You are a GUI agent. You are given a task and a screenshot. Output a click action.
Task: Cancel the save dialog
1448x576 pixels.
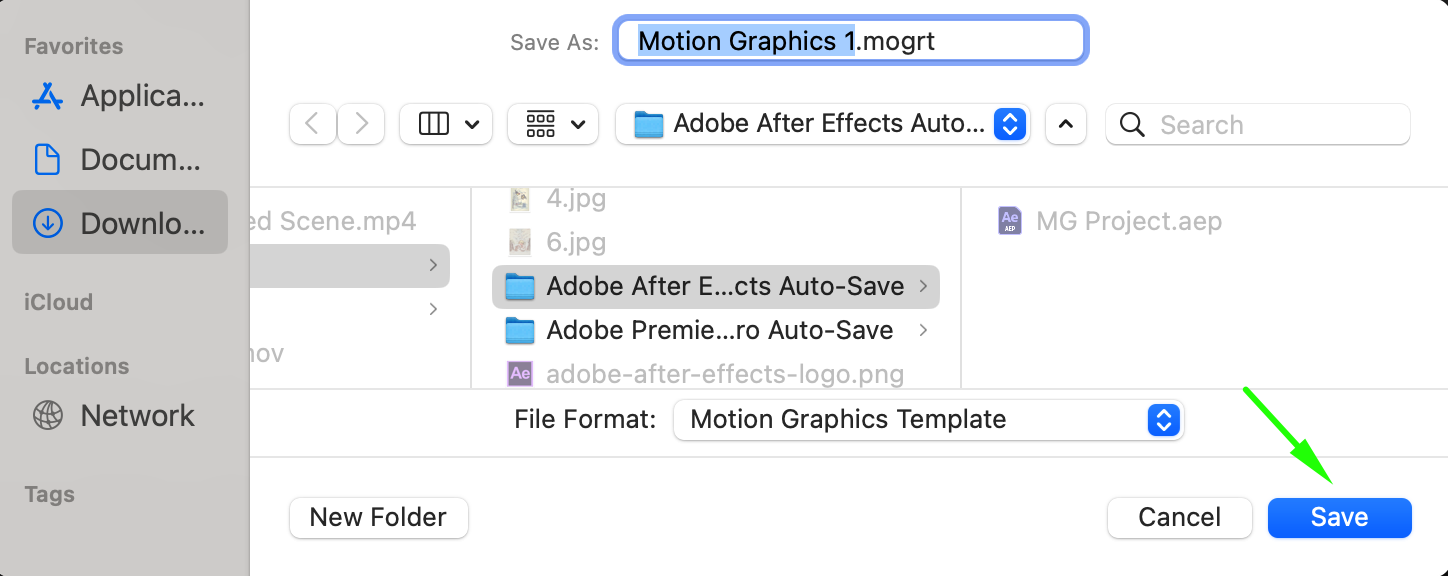(x=1179, y=518)
